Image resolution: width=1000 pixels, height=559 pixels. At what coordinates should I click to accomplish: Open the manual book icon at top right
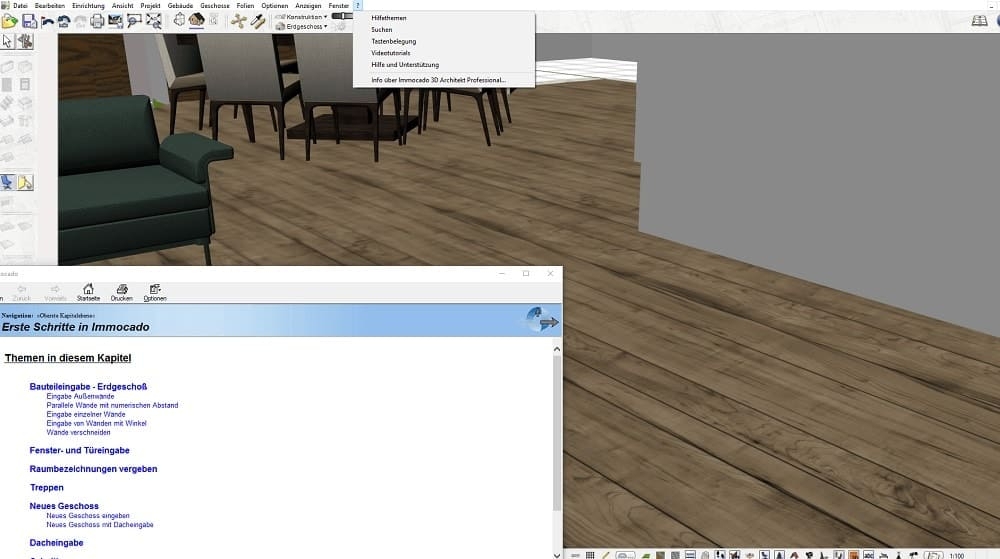980,21
